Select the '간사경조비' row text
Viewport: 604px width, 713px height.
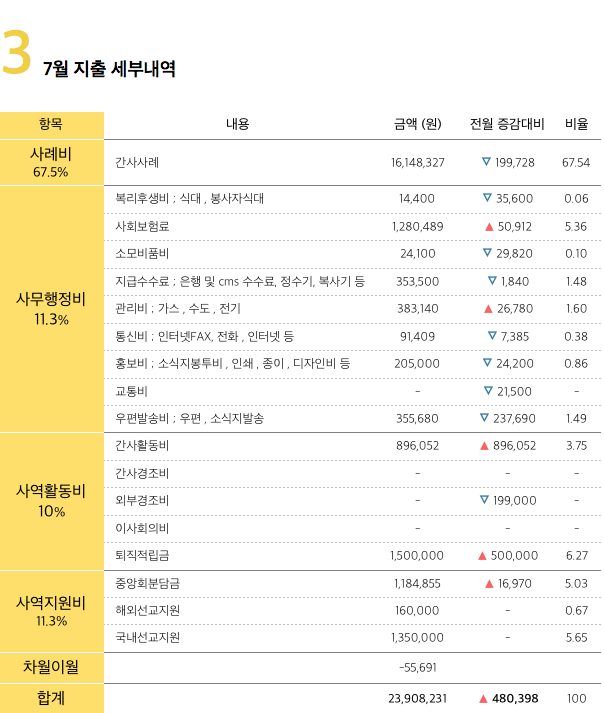[x=142, y=473]
